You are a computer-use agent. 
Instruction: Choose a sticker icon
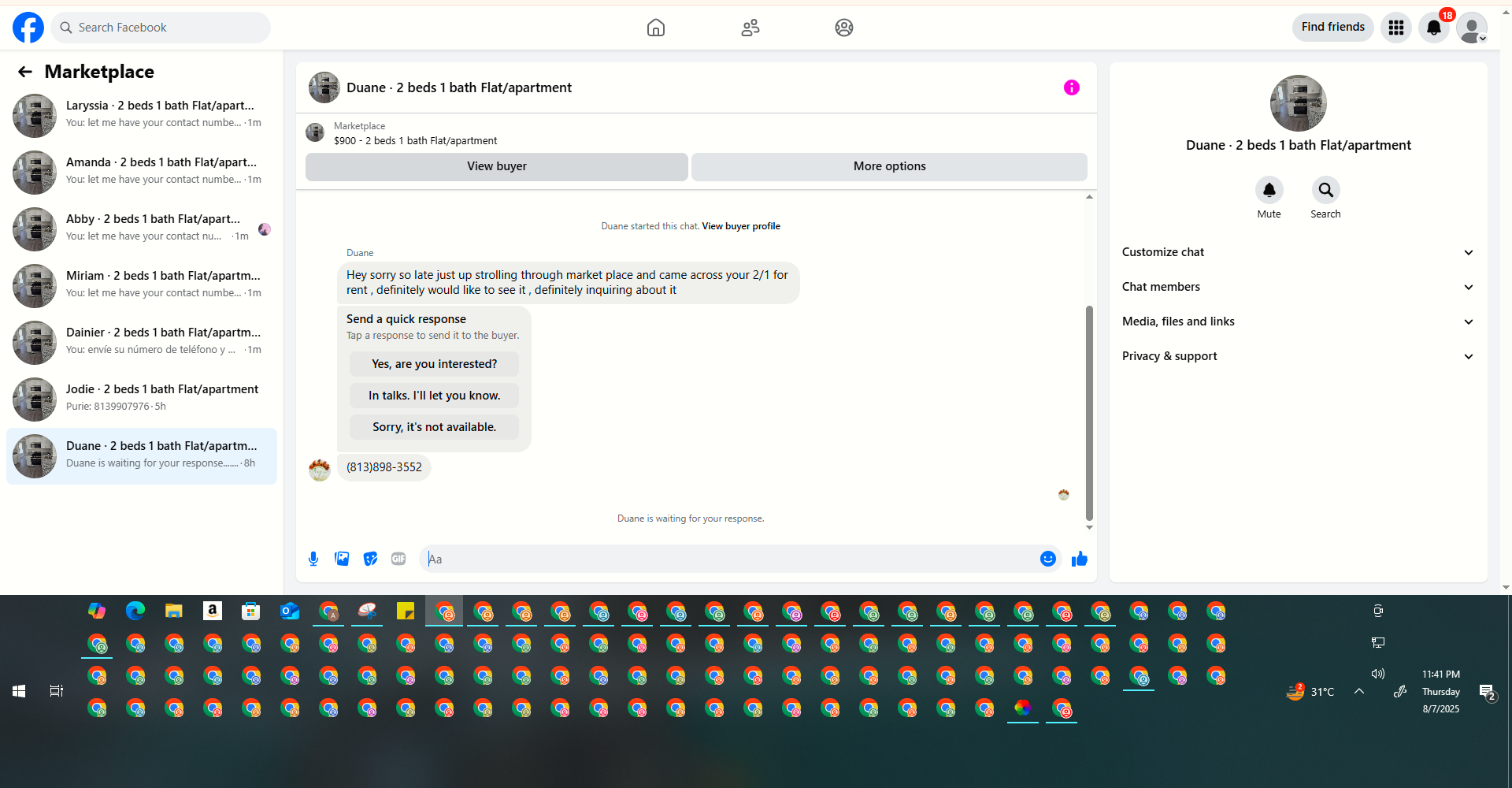[370, 559]
